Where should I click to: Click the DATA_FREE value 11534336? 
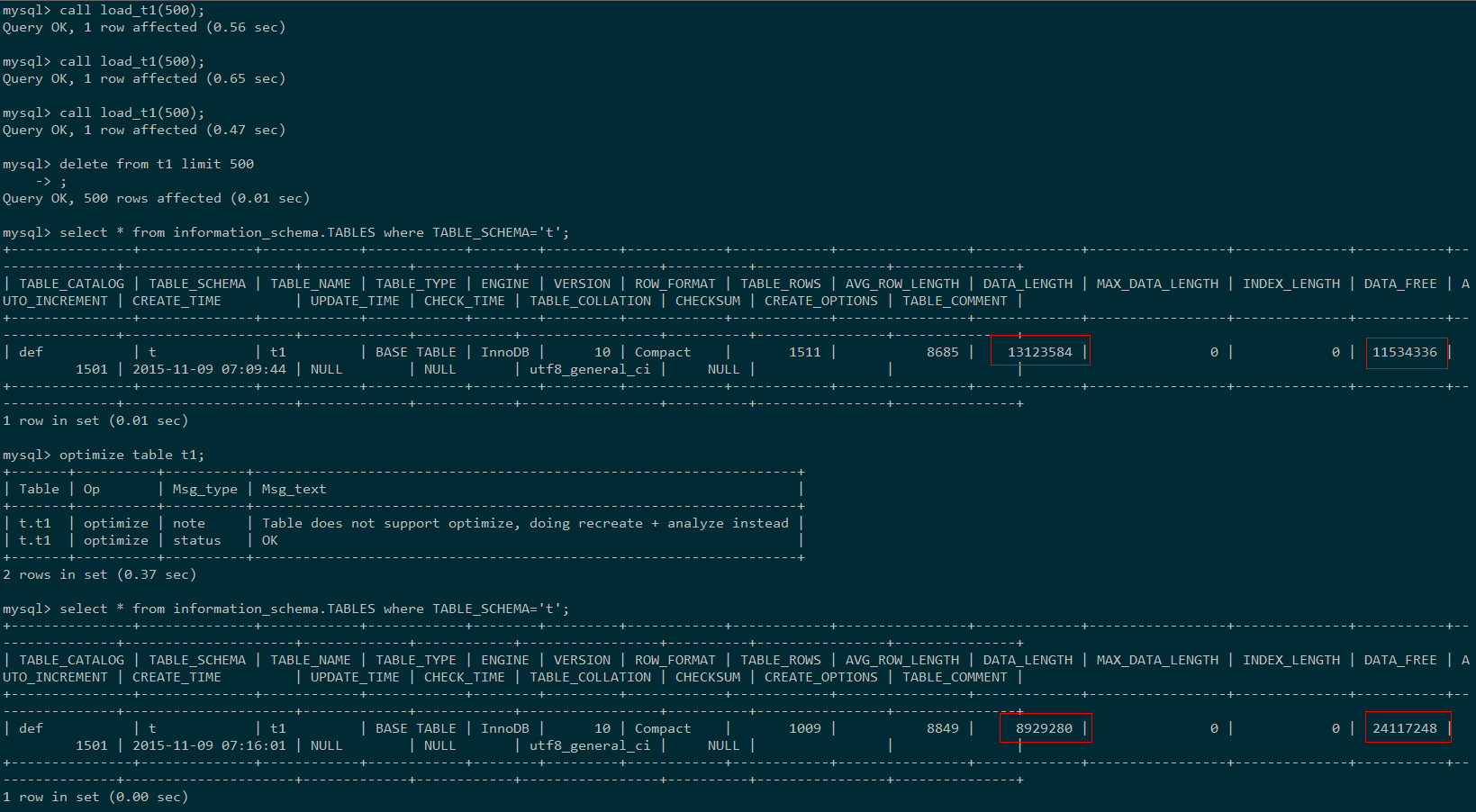click(x=1405, y=352)
